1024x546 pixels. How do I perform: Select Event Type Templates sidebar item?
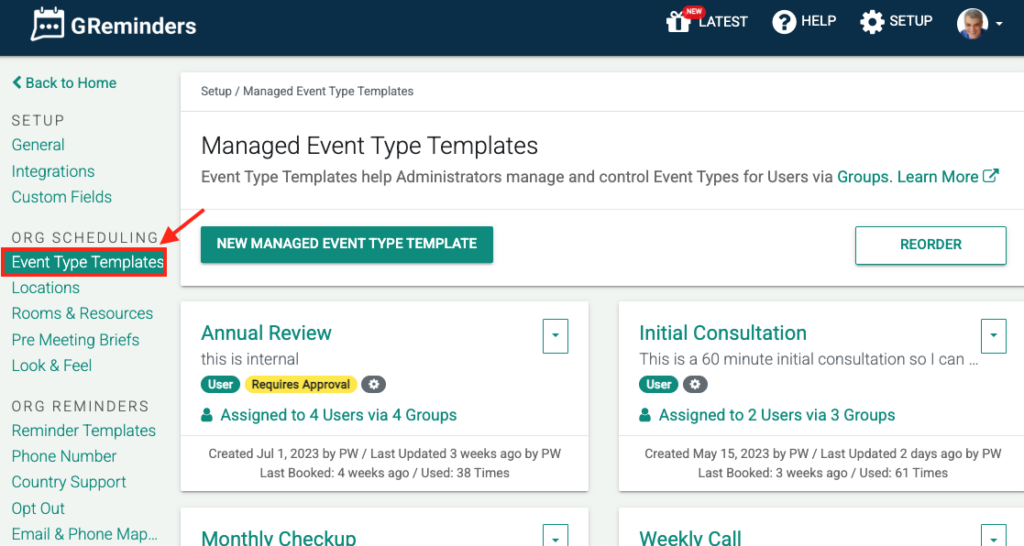(84, 262)
